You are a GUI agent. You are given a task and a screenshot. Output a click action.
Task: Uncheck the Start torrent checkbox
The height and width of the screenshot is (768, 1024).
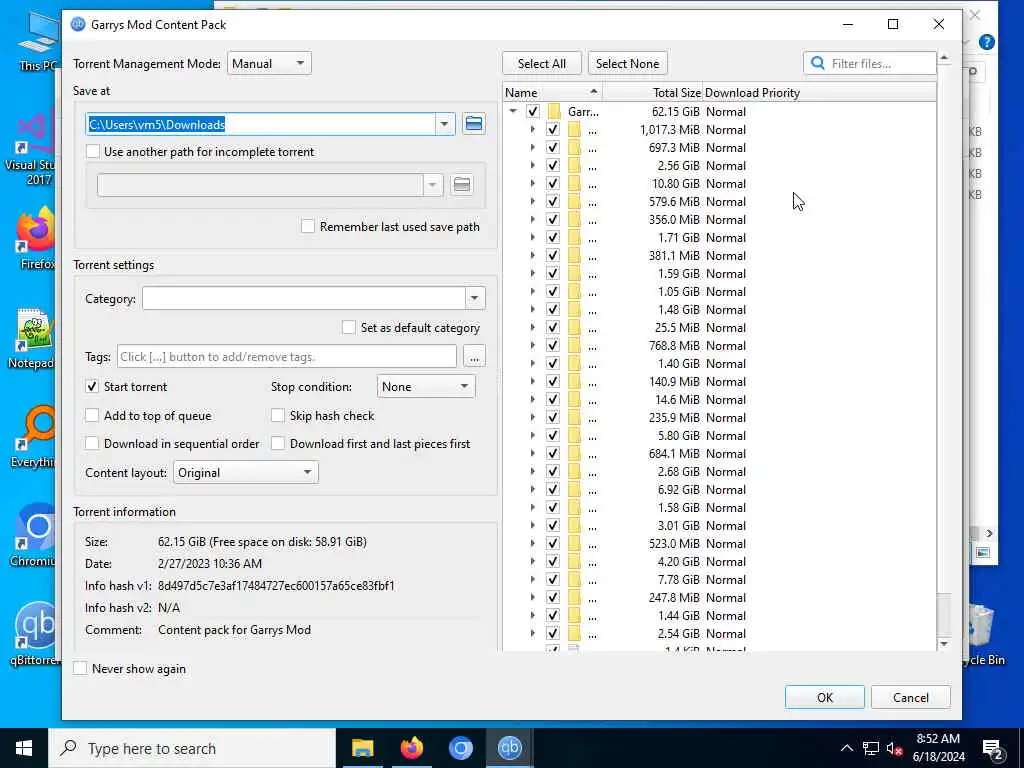pos(92,387)
